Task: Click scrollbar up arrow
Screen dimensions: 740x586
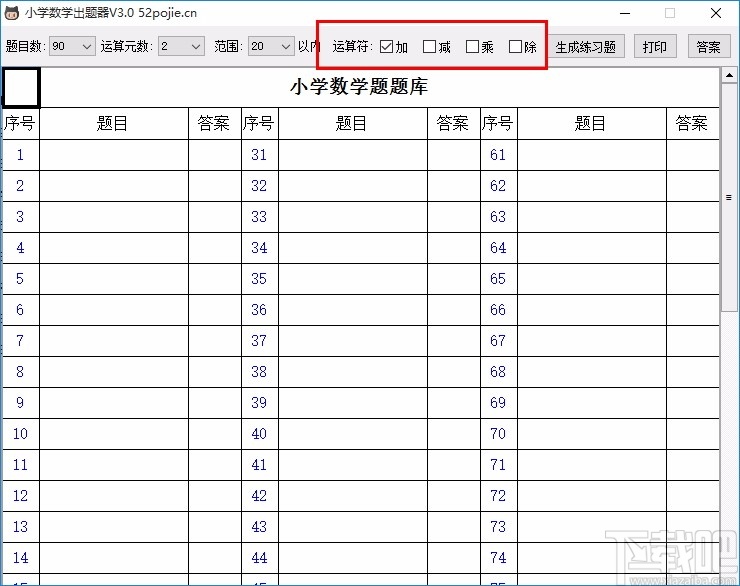Action: click(729, 75)
